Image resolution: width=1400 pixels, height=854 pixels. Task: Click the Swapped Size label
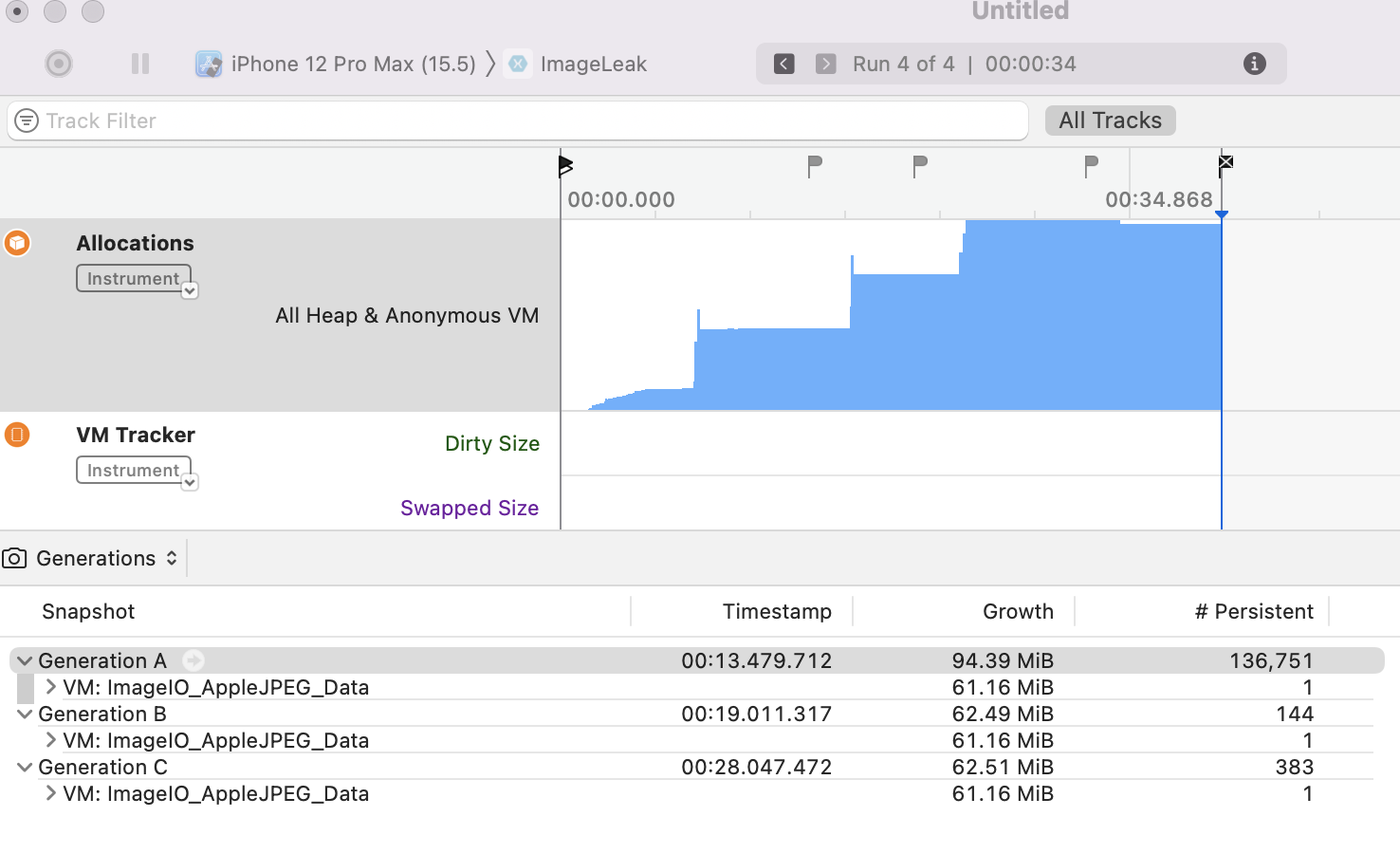point(470,508)
